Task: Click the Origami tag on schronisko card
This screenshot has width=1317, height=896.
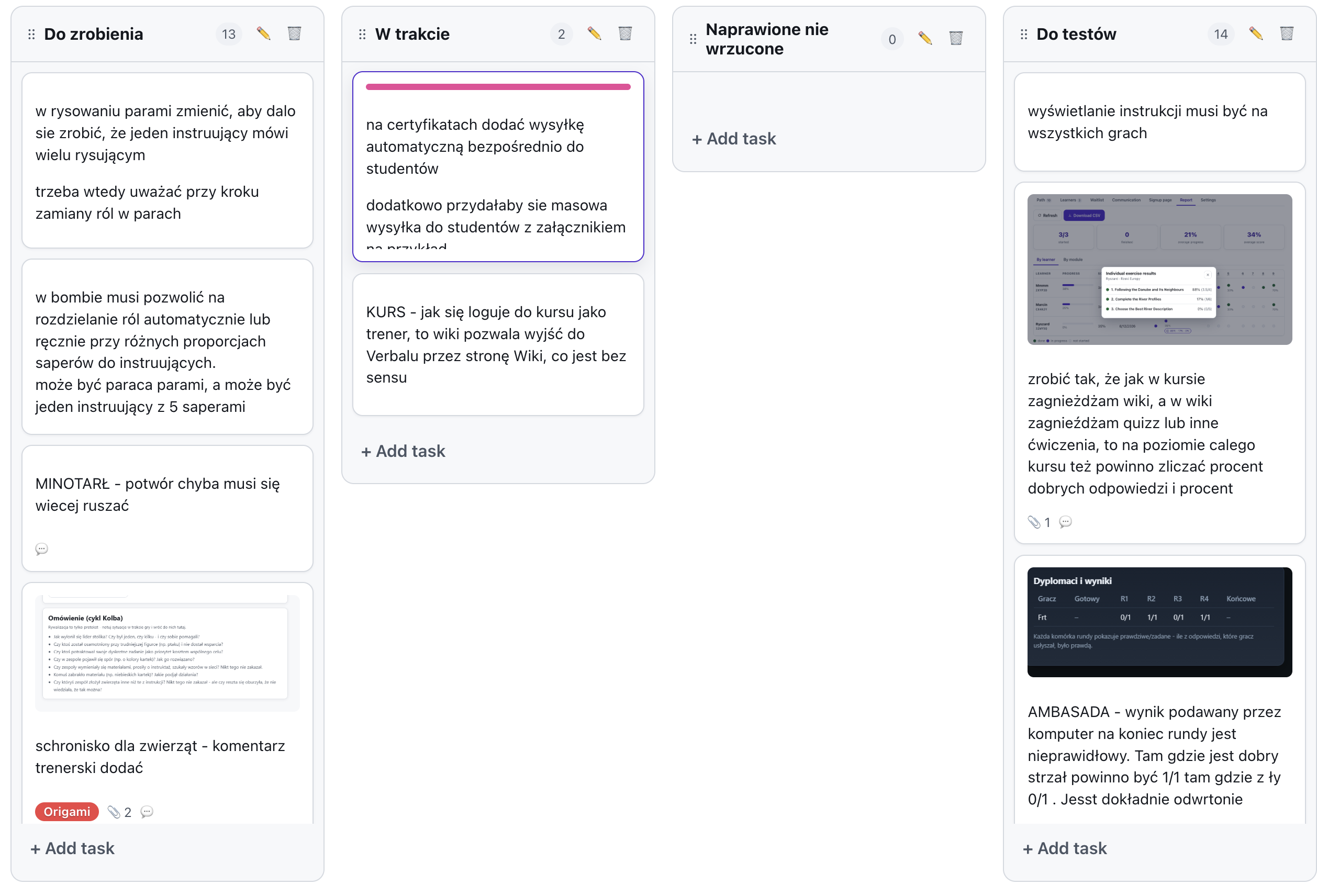Action: point(67,812)
